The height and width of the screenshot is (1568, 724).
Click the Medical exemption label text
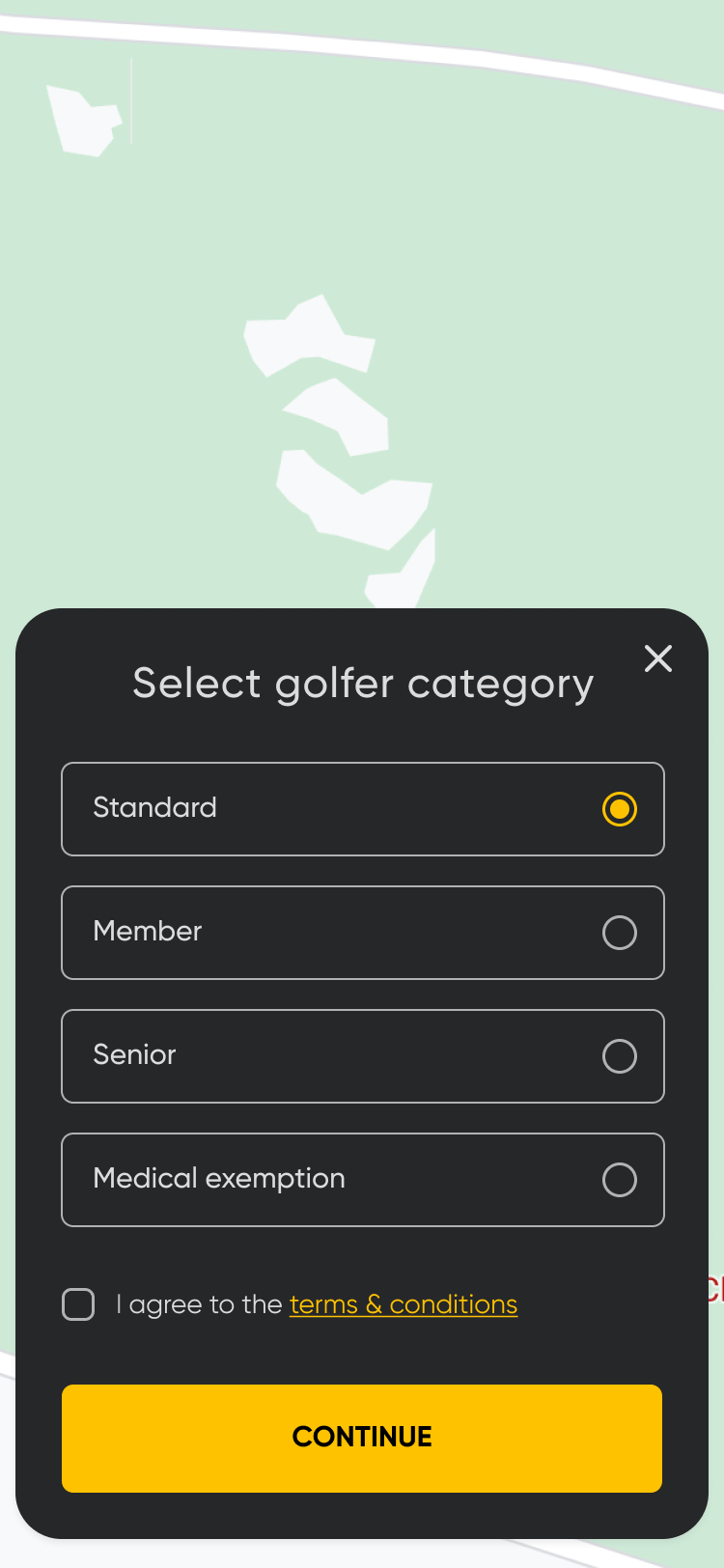click(219, 1178)
